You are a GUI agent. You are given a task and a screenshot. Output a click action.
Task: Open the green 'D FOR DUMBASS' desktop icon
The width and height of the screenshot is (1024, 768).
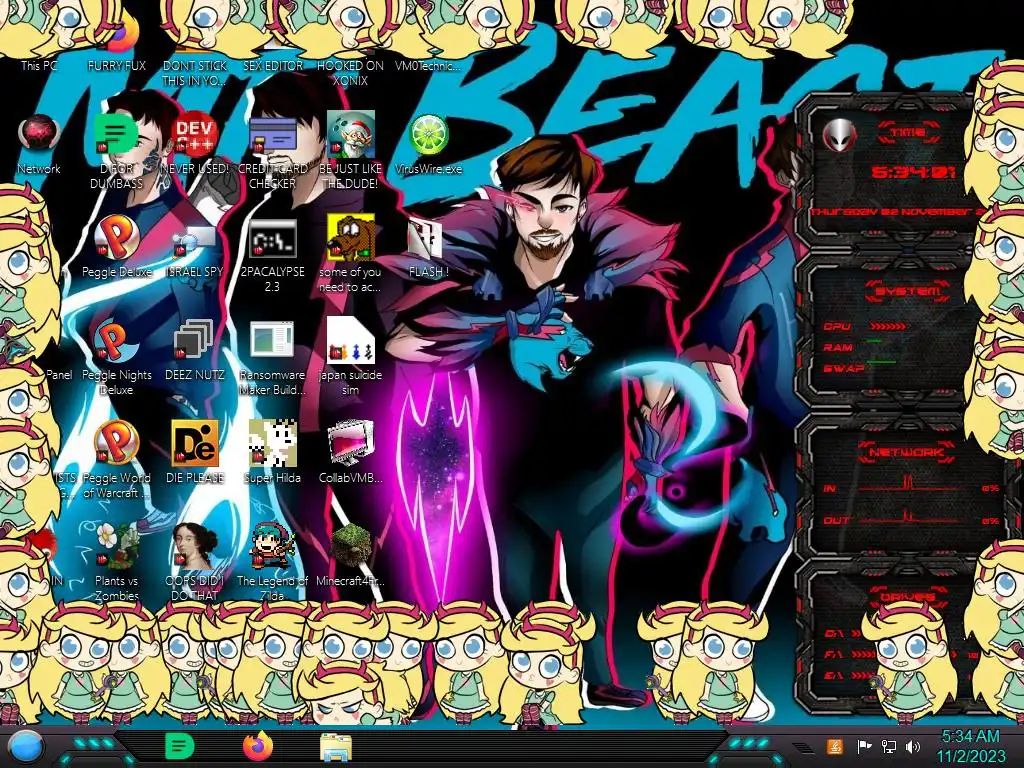116,134
